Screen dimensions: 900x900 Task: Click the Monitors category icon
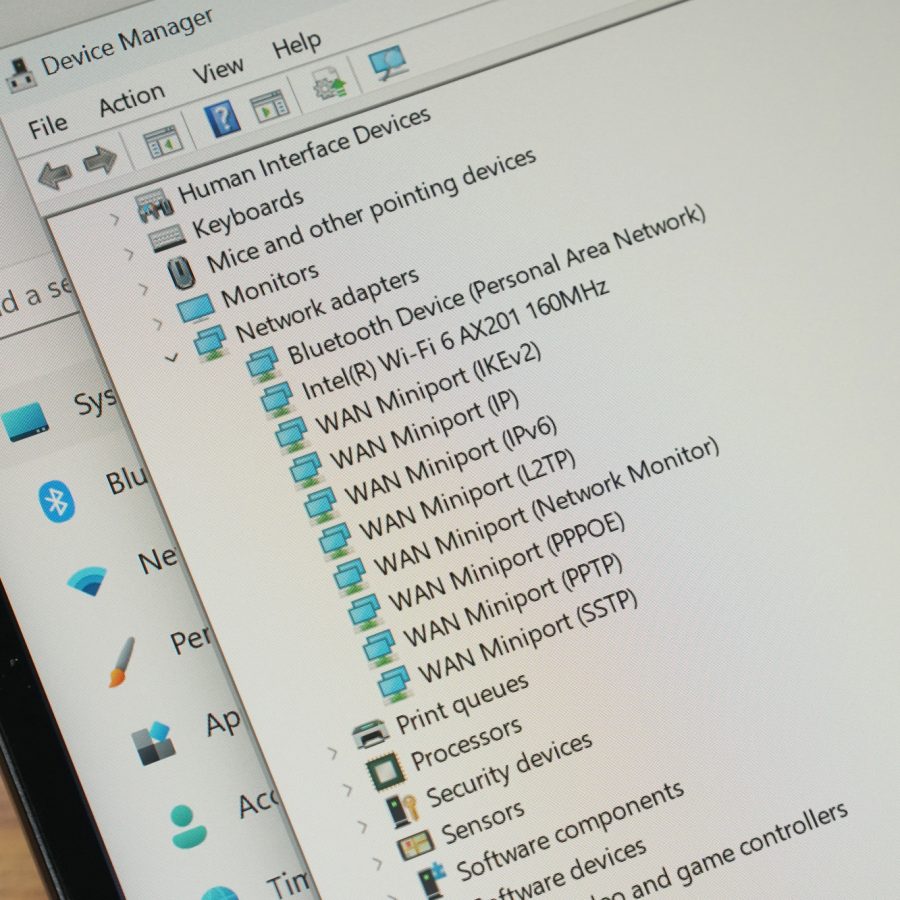[x=196, y=308]
